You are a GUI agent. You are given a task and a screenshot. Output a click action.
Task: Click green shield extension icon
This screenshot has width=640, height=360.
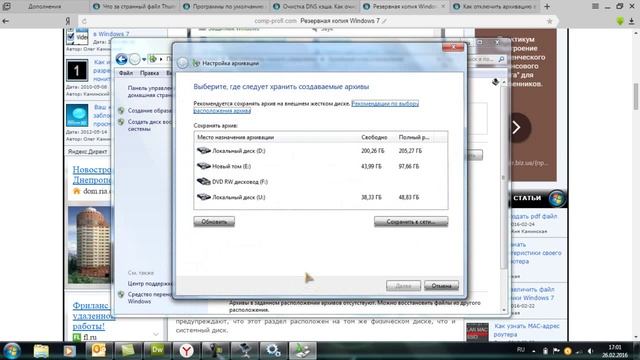click(620, 21)
